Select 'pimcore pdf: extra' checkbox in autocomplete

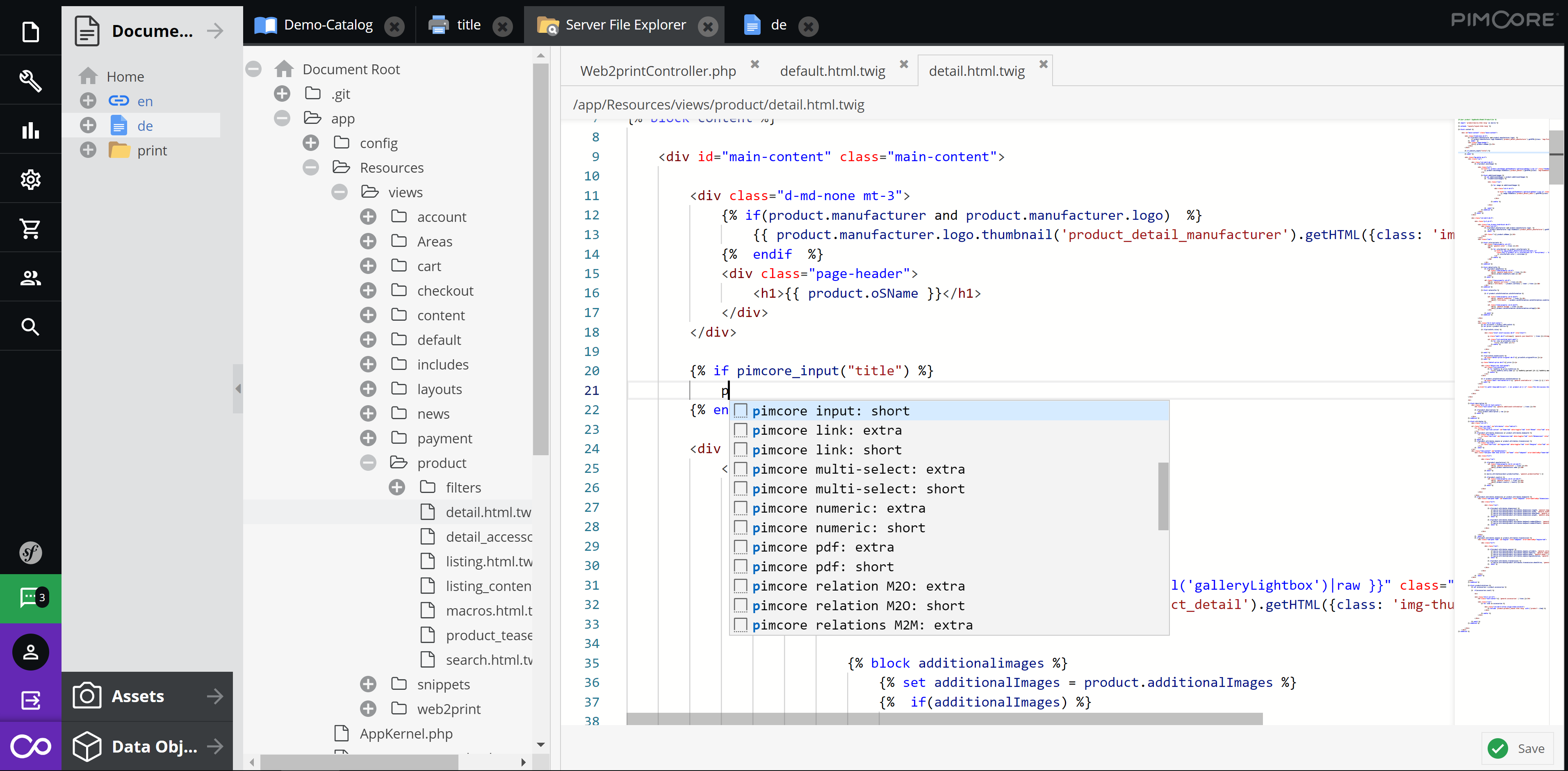(x=740, y=547)
